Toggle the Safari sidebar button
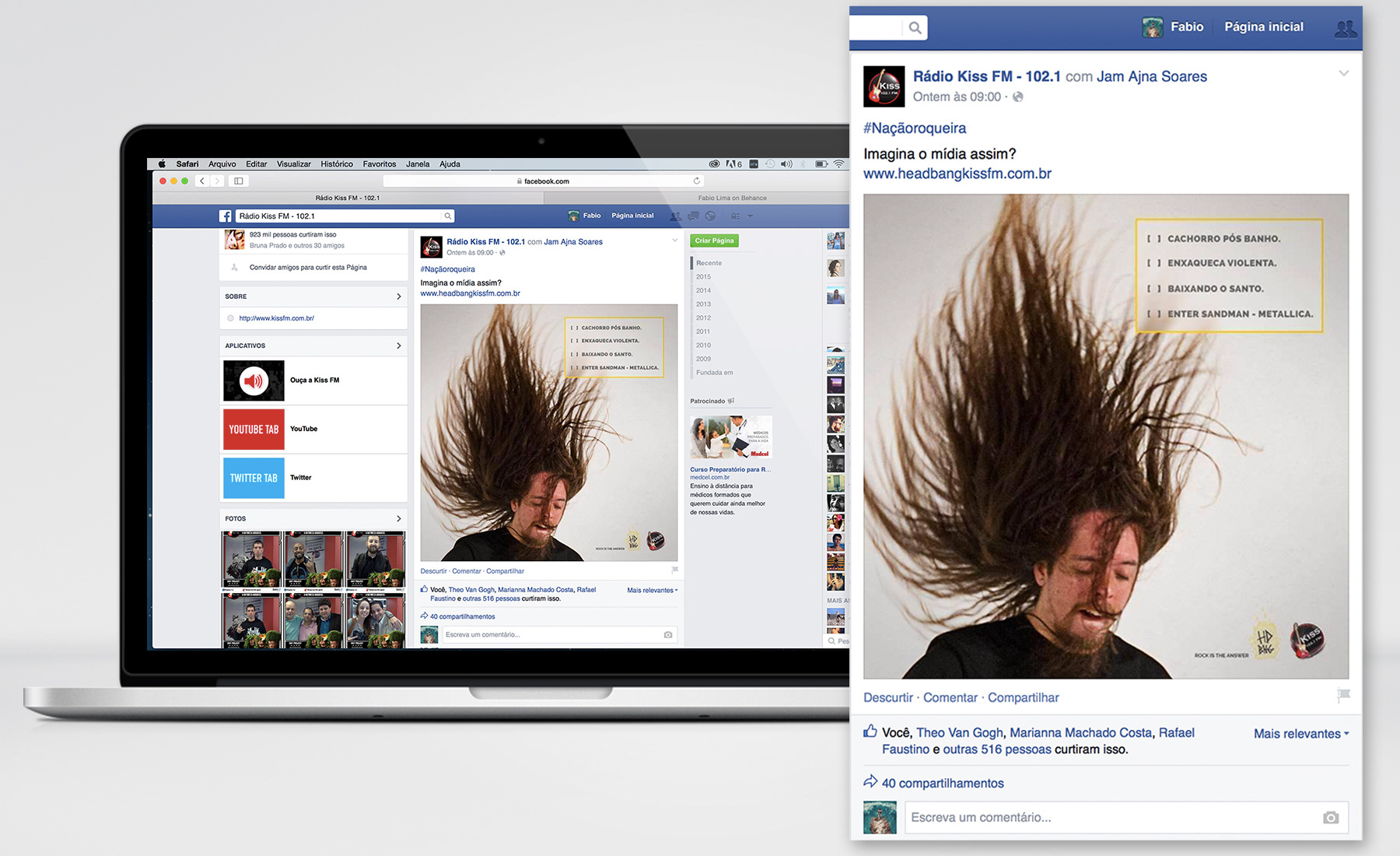This screenshot has width=1400, height=856. point(239,181)
